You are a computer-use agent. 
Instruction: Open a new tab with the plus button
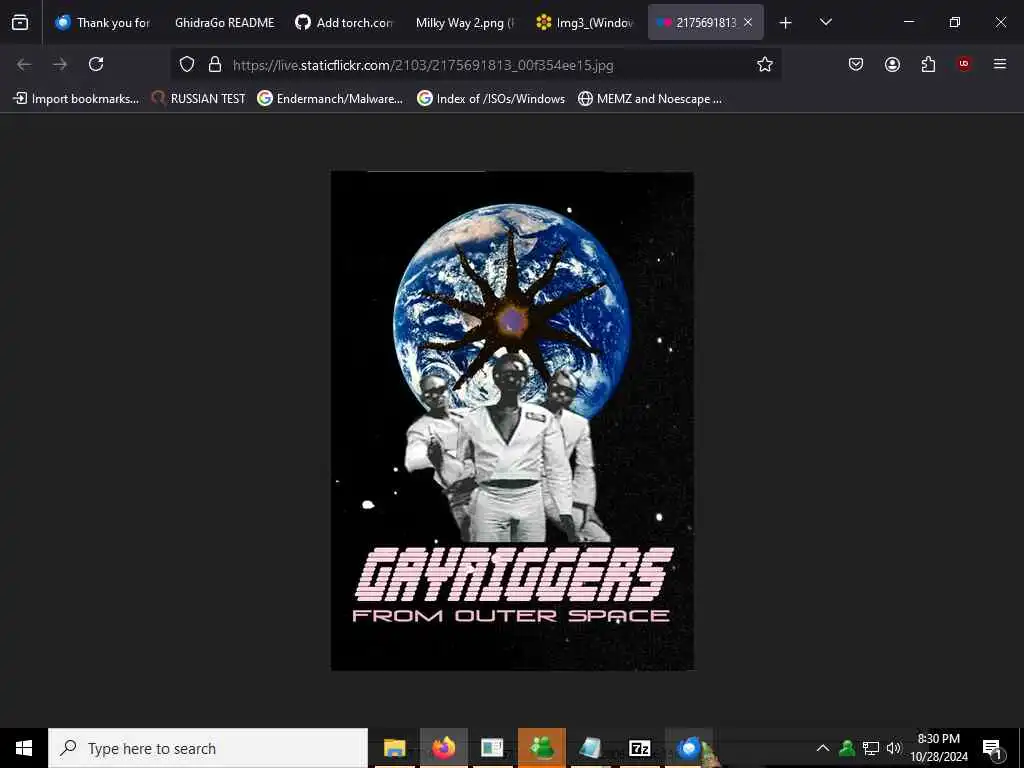pyautogui.click(x=786, y=23)
